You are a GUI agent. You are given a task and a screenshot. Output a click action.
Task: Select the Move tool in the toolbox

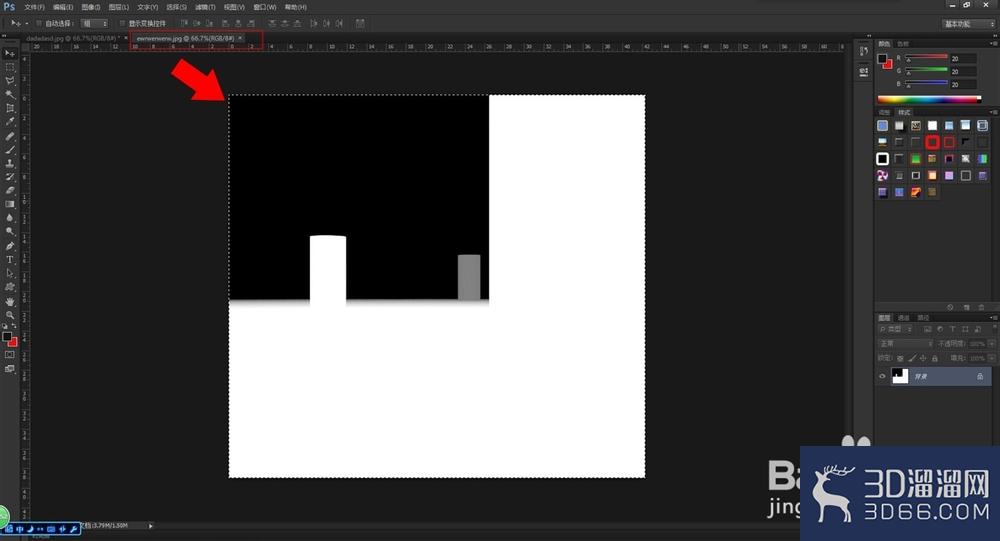(x=10, y=54)
